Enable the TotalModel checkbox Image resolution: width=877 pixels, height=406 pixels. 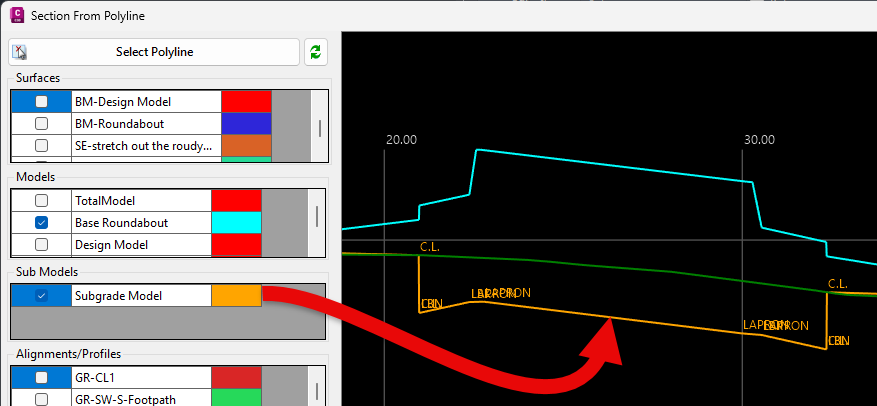41,200
